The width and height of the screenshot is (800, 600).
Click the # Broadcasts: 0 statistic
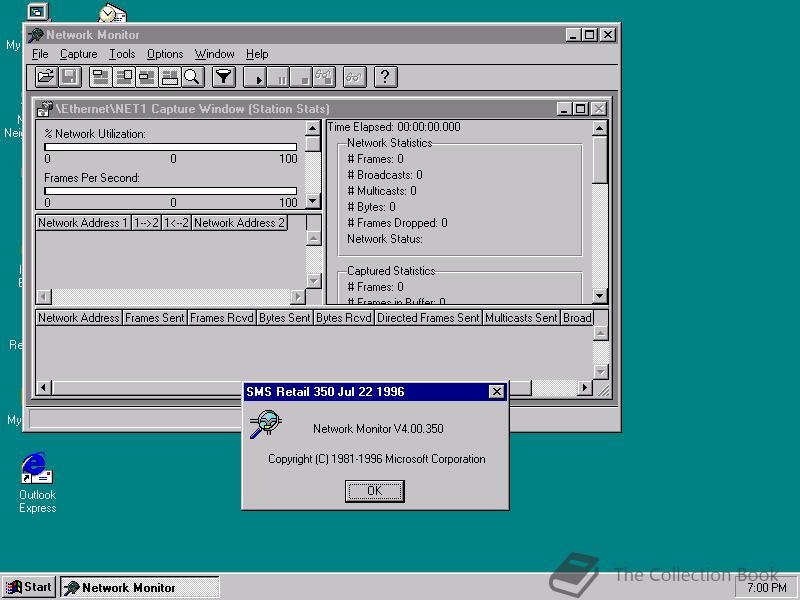385,175
